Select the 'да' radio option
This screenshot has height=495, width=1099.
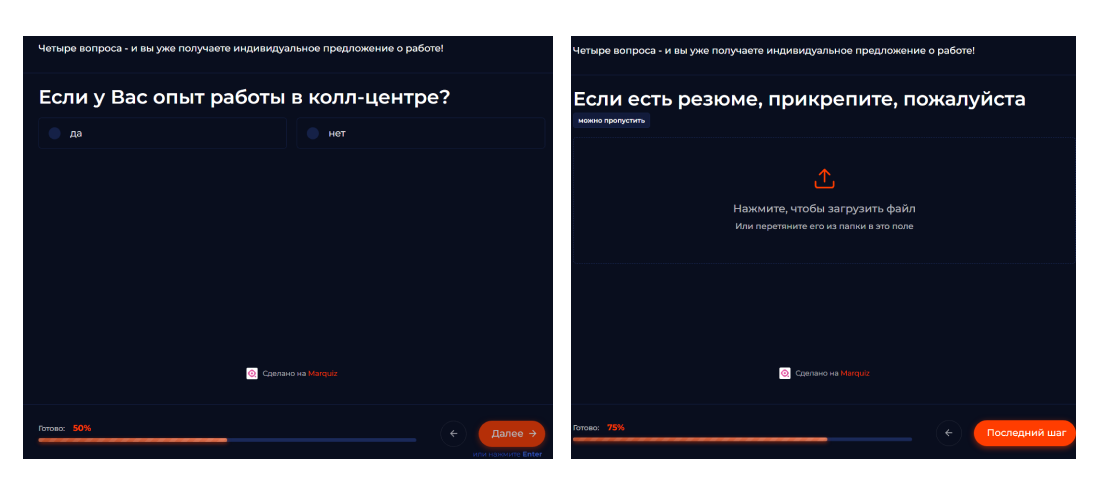[163, 133]
